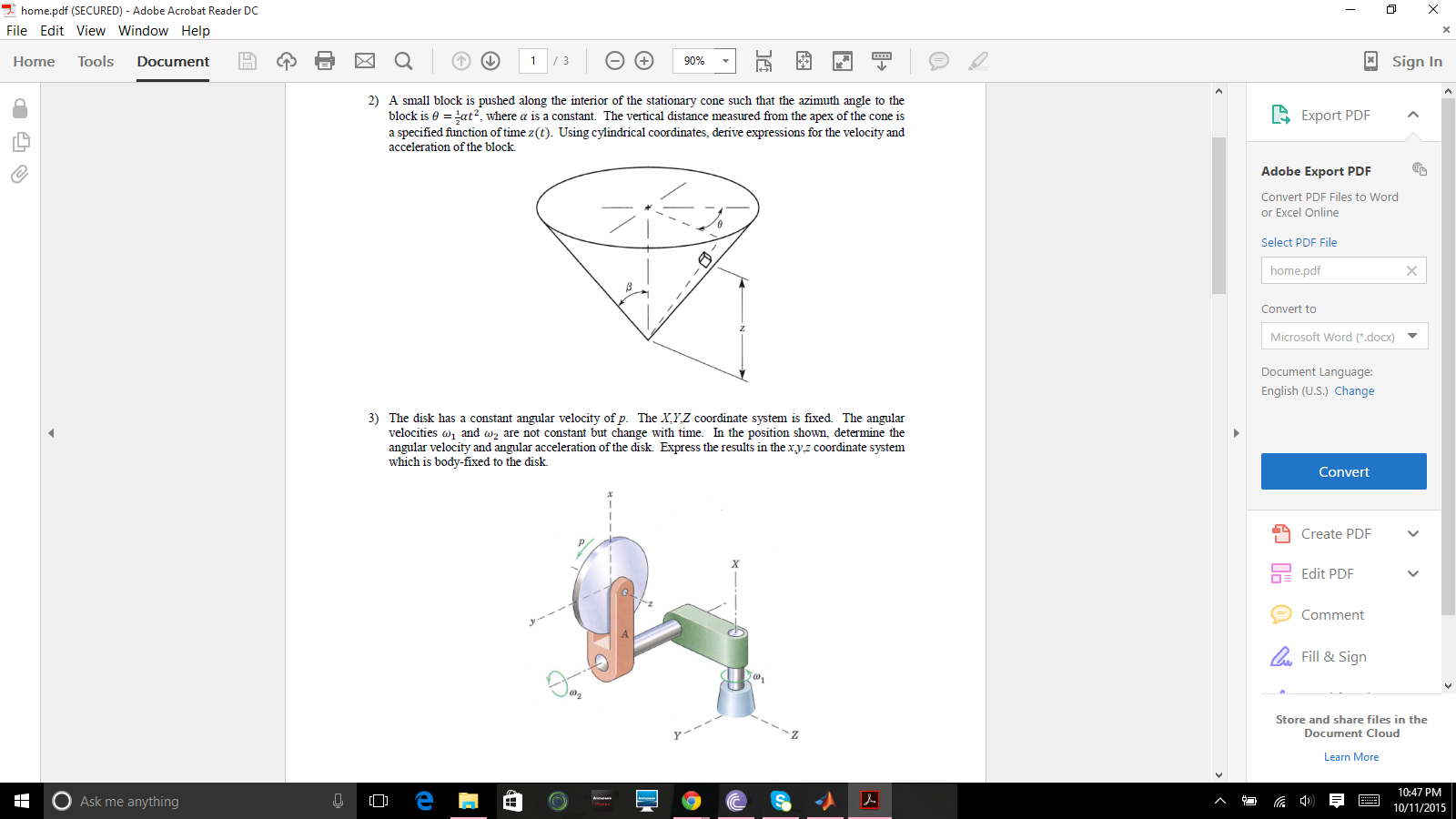This screenshot has height=819, width=1456.
Task: Email the current PDF document
Action: pos(365,61)
